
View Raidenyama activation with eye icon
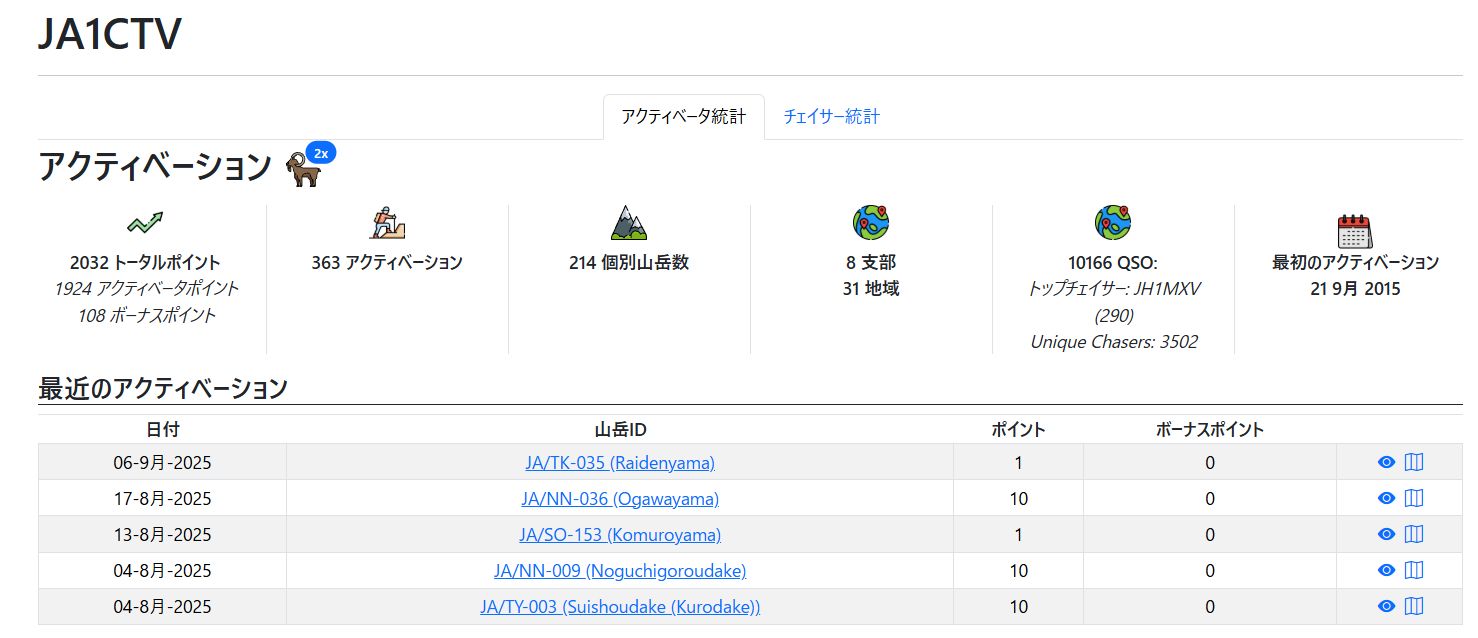tap(1386, 462)
